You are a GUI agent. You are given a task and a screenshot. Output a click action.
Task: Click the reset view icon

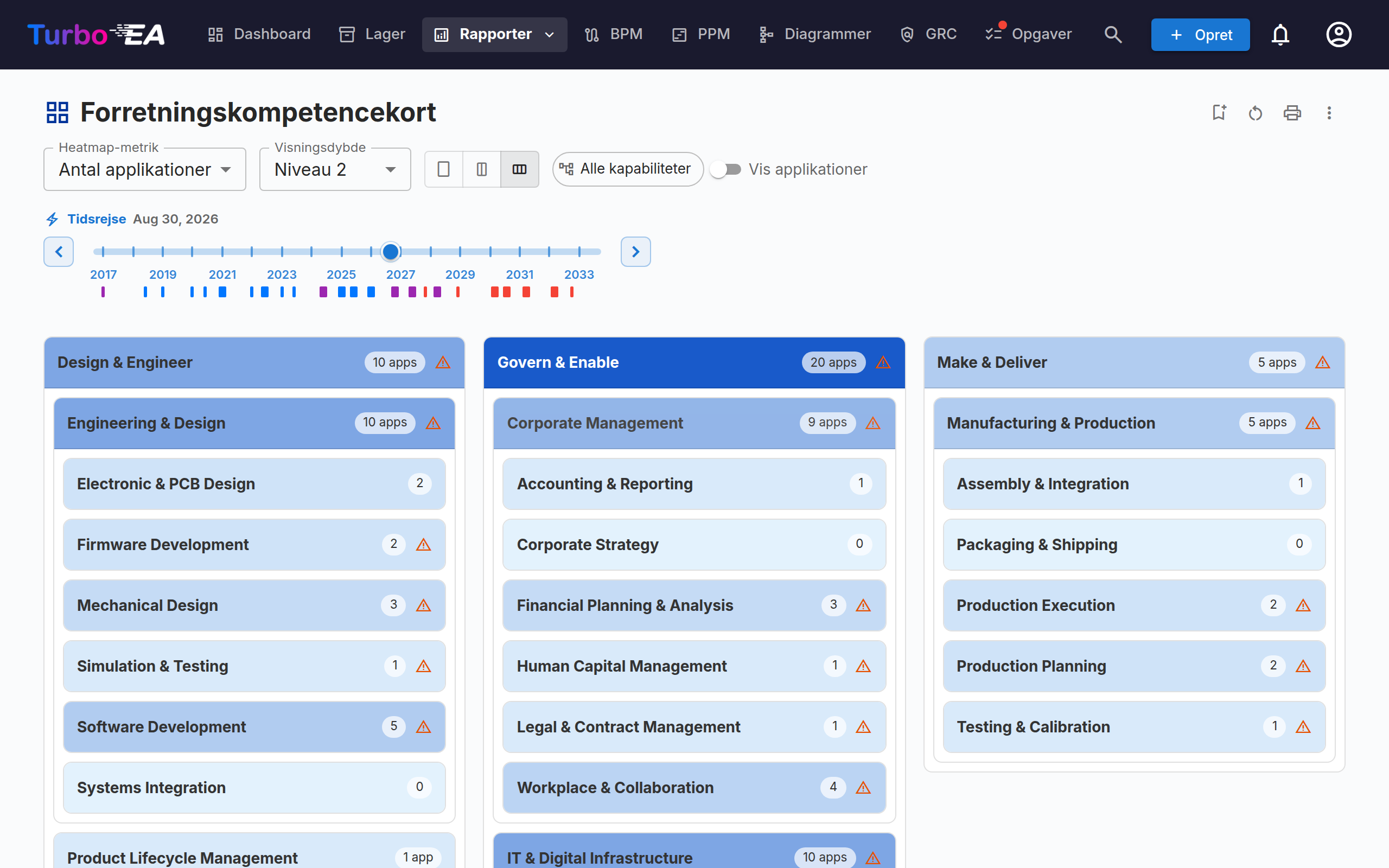click(1256, 112)
